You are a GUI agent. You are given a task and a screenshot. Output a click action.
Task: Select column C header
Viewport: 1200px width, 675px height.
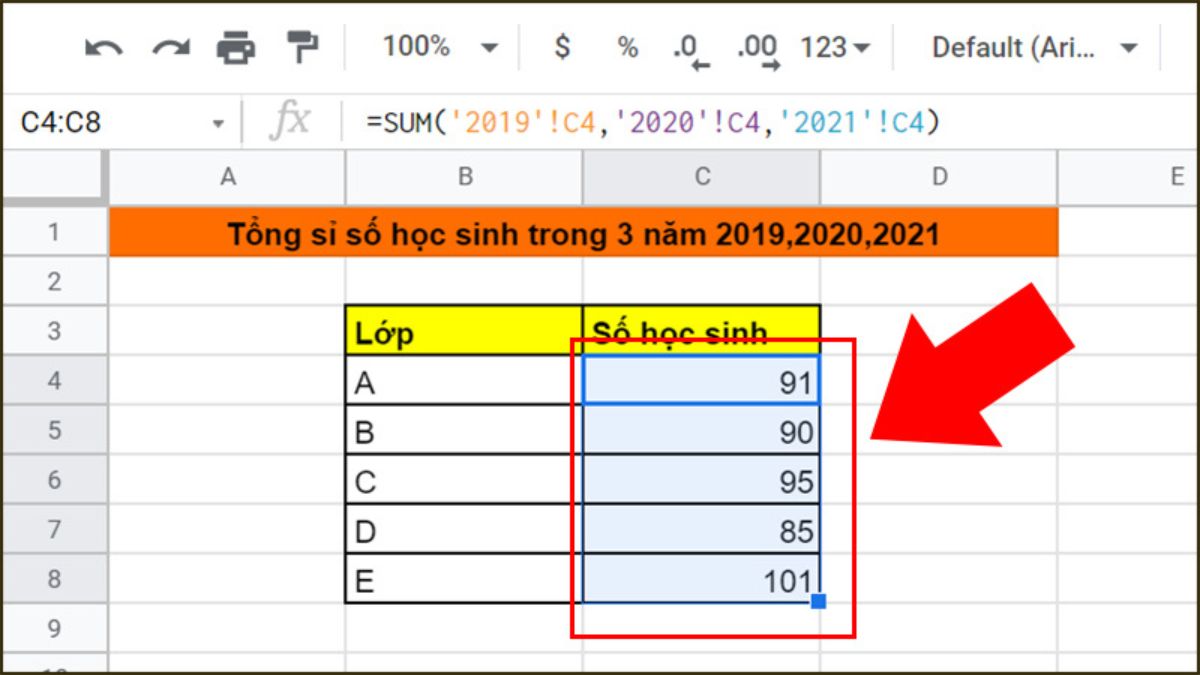pos(701,177)
